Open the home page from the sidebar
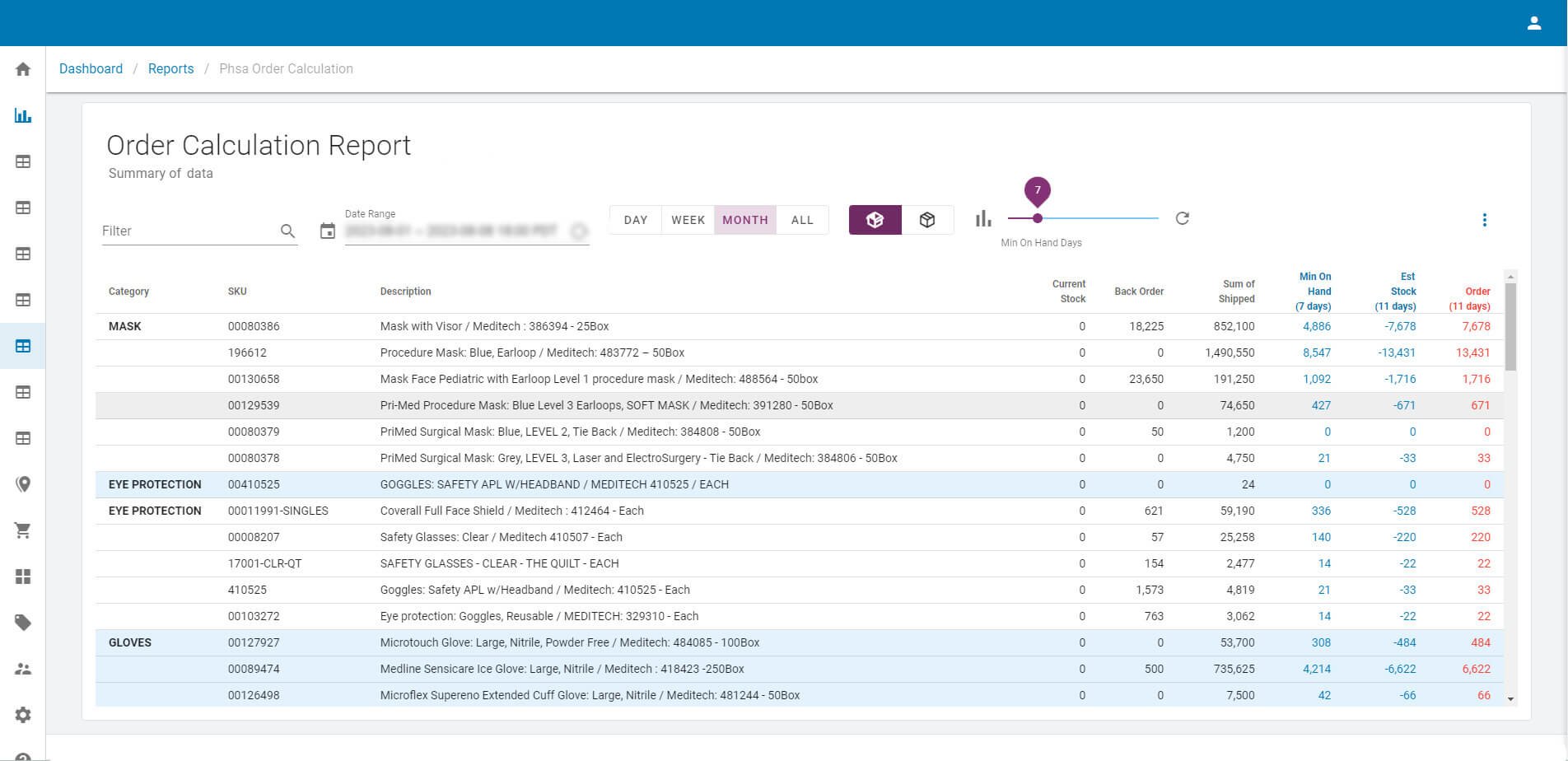1568x761 pixels. 22,69
